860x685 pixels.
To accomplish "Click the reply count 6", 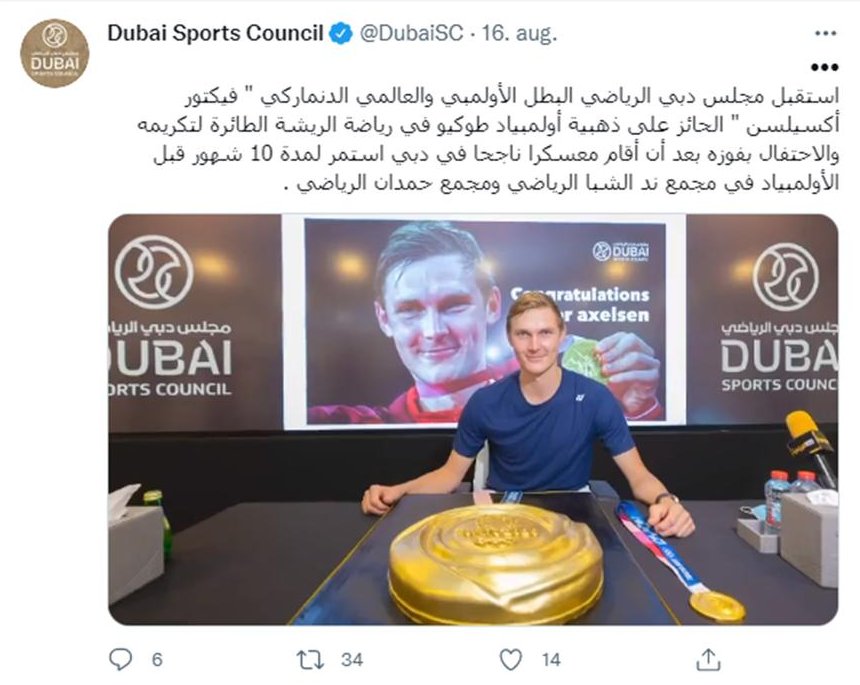I will [x=157, y=659].
